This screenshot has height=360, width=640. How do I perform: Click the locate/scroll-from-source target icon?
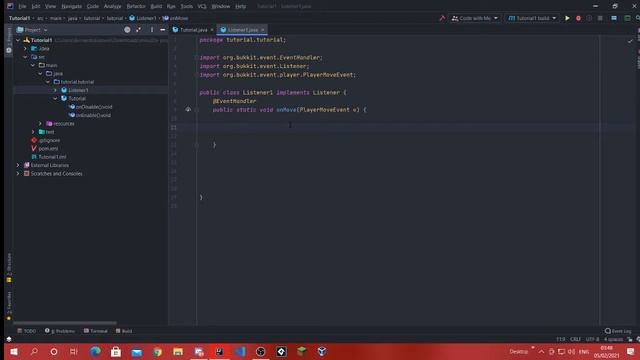[127, 29]
